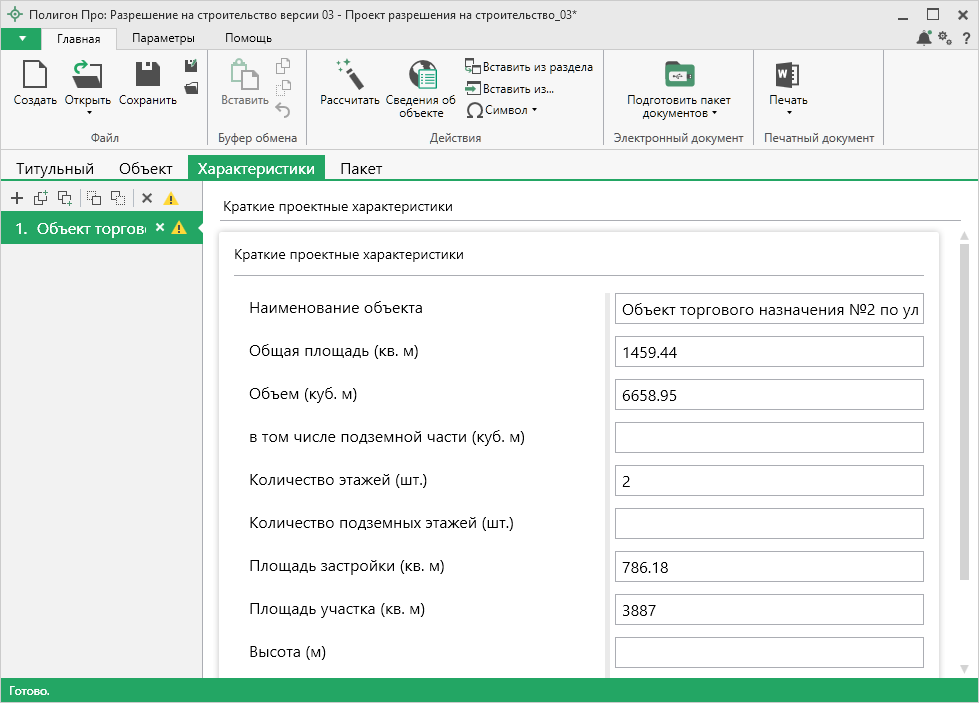Run the Рассчитать magic wand tool
The width and height of the screenshot is (979, 703).
(349, 76)
